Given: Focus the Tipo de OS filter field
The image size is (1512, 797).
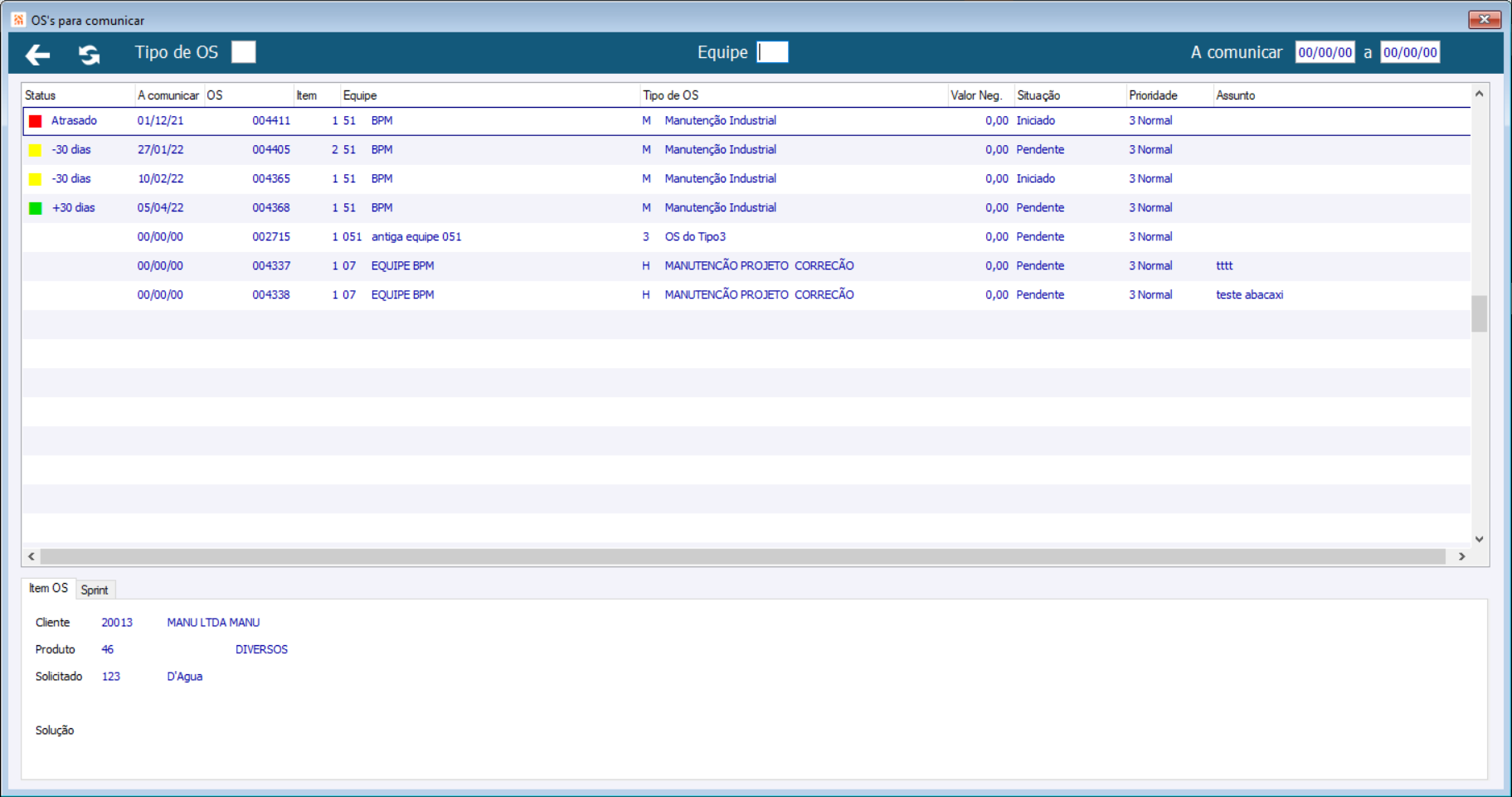Looking at the screenshot, I should [243, 52].
